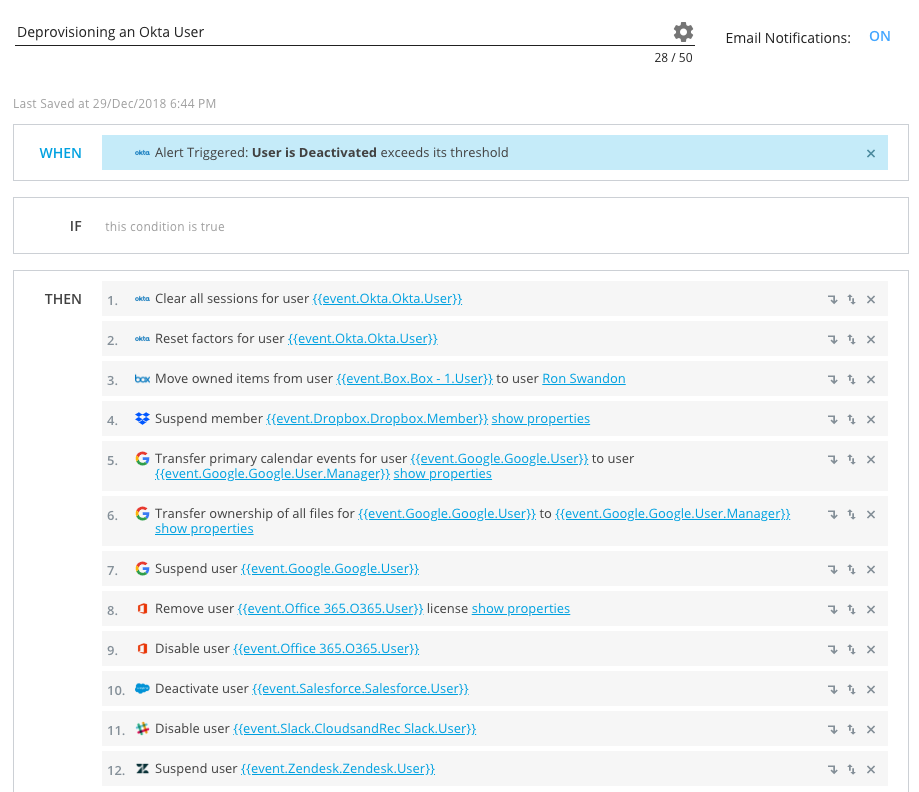Toggle Email Notifications off
This screenshot has width=919, height=792.
click(879, 36)
